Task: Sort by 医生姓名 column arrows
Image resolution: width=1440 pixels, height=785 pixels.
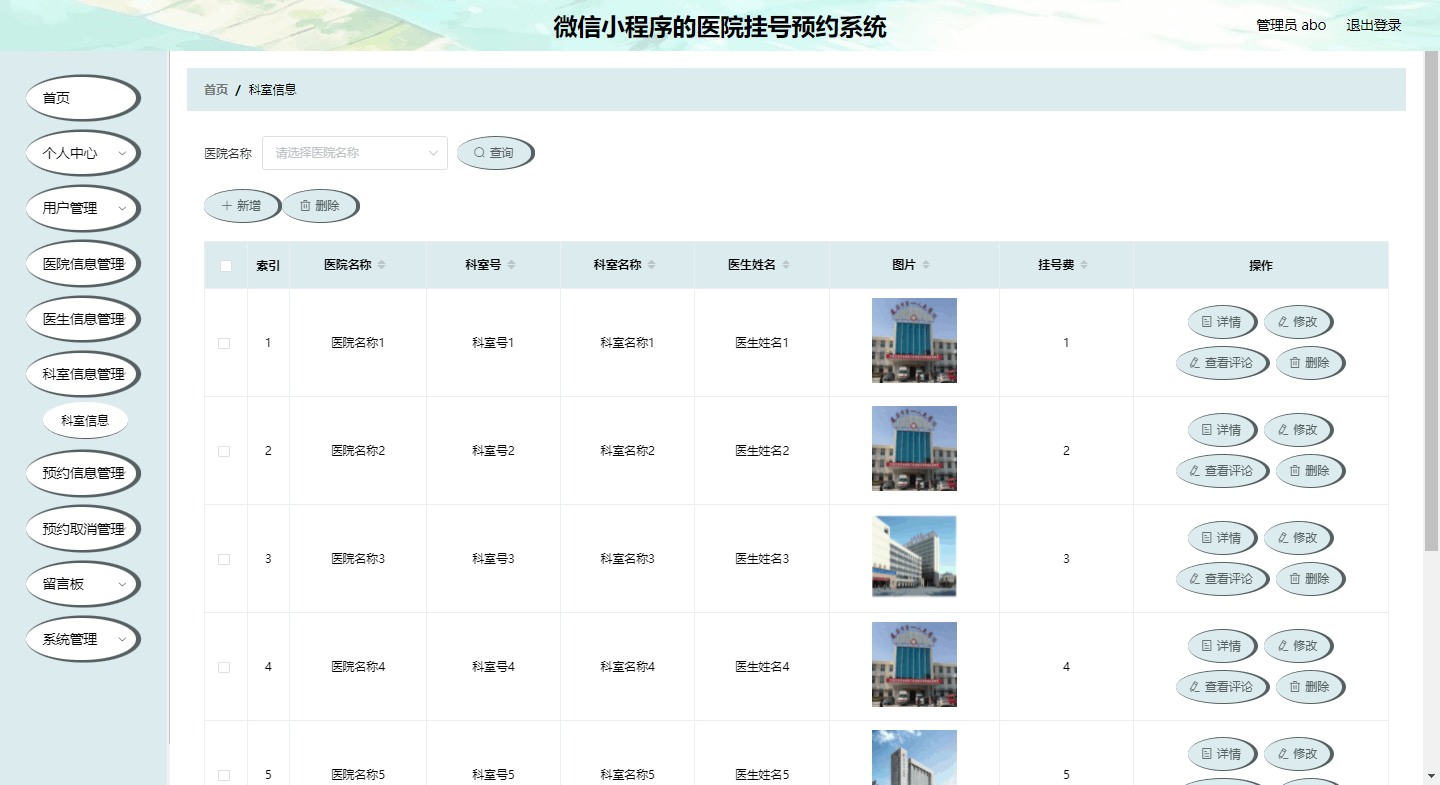Action: (x=785, y=265)
